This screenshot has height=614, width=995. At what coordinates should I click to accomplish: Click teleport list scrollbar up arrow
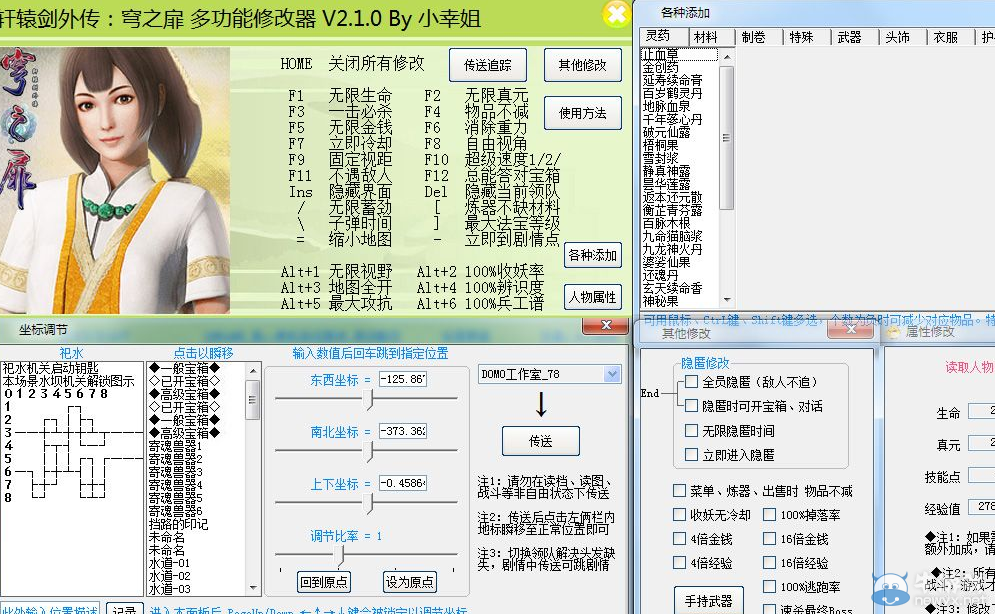tap(253, 370)
